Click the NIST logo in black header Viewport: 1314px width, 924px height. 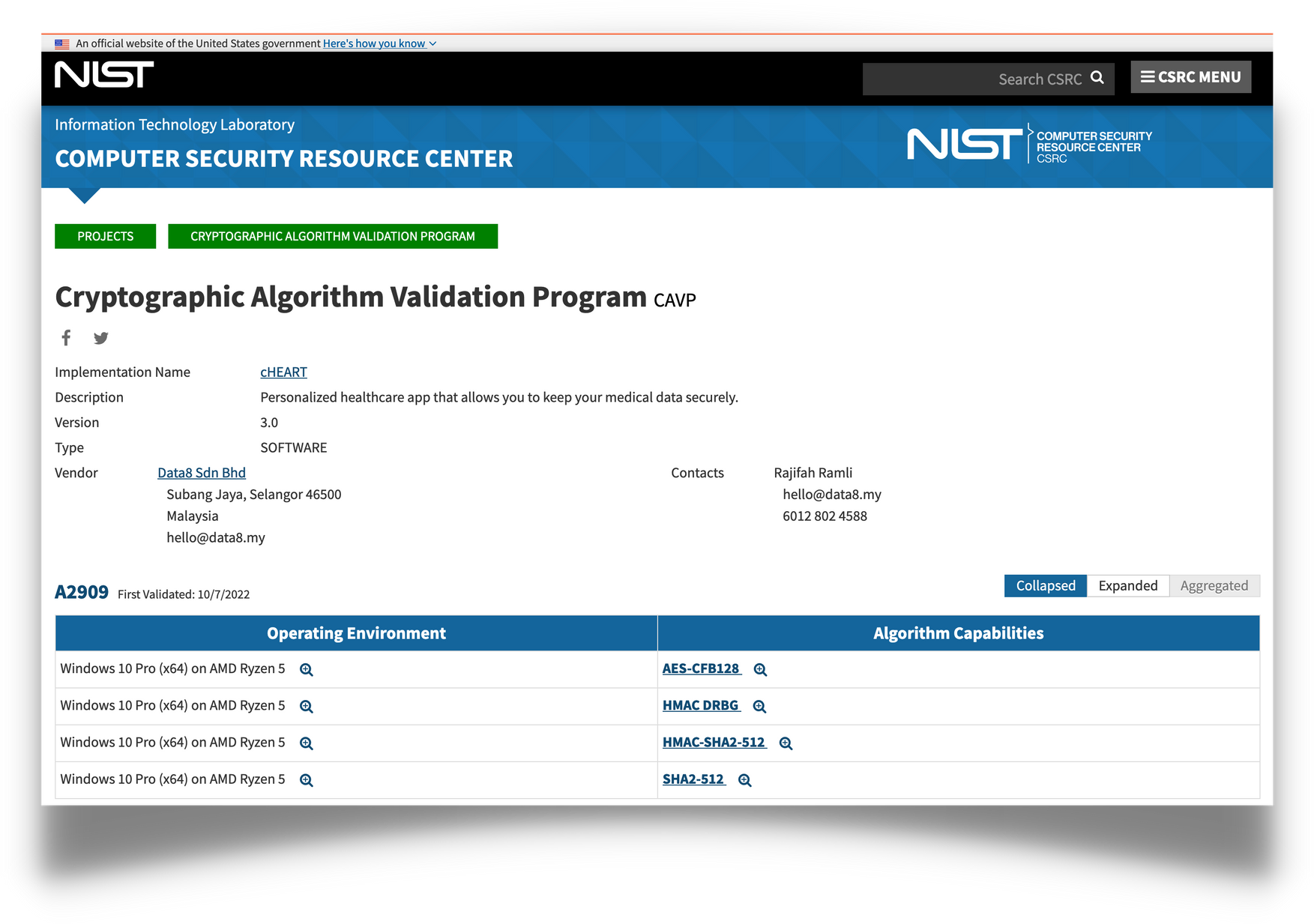click(104, 75)
